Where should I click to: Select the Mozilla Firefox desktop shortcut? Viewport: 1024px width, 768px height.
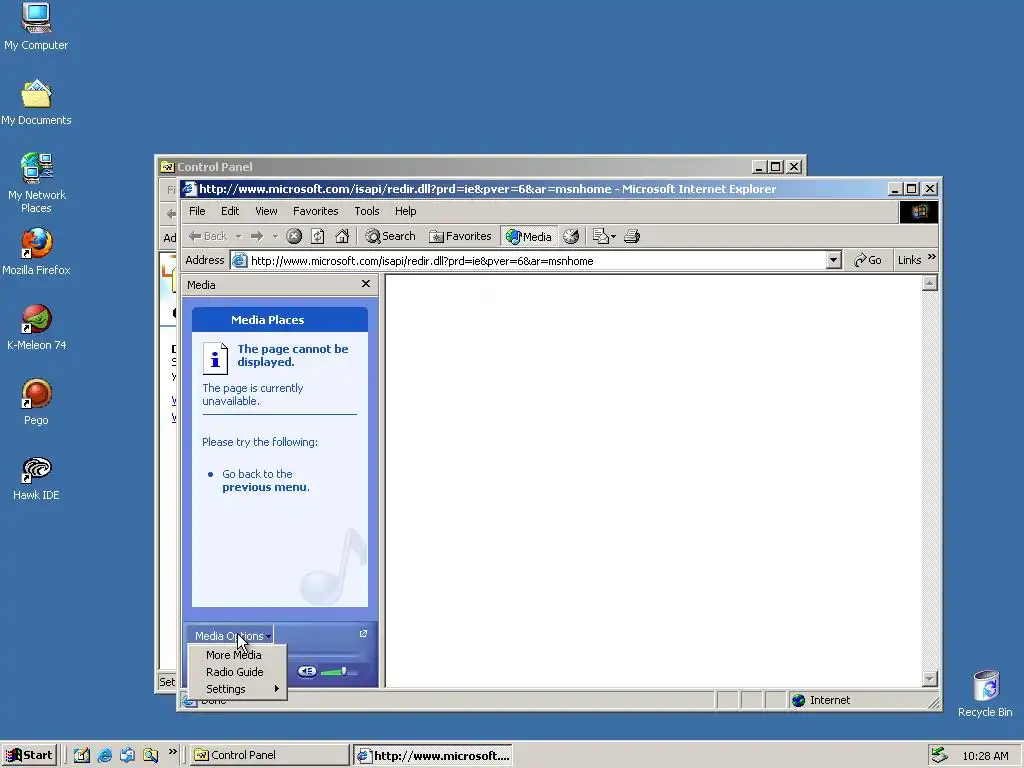36,252
